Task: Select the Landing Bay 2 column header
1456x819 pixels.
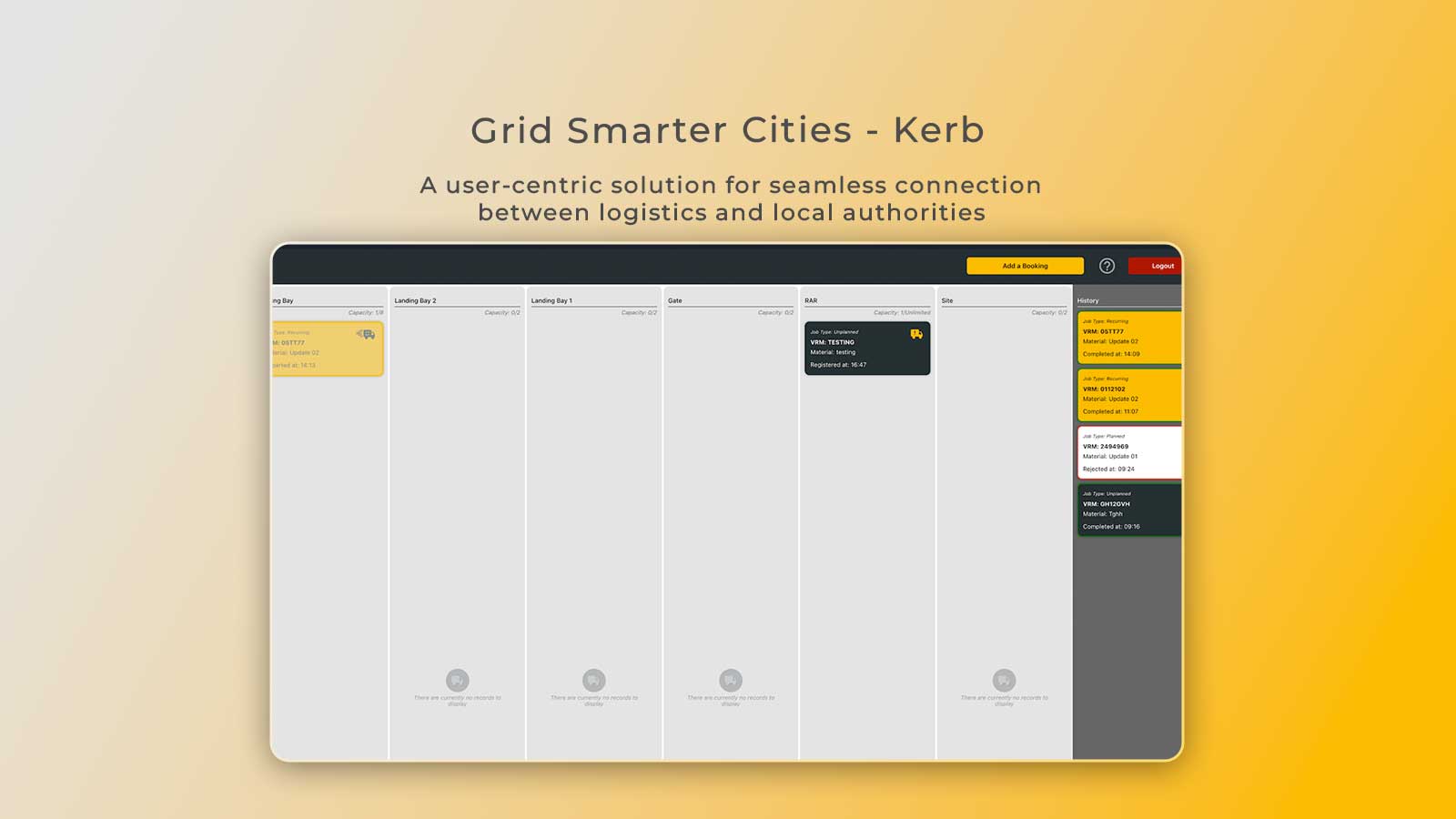Action: coord(416,300)
